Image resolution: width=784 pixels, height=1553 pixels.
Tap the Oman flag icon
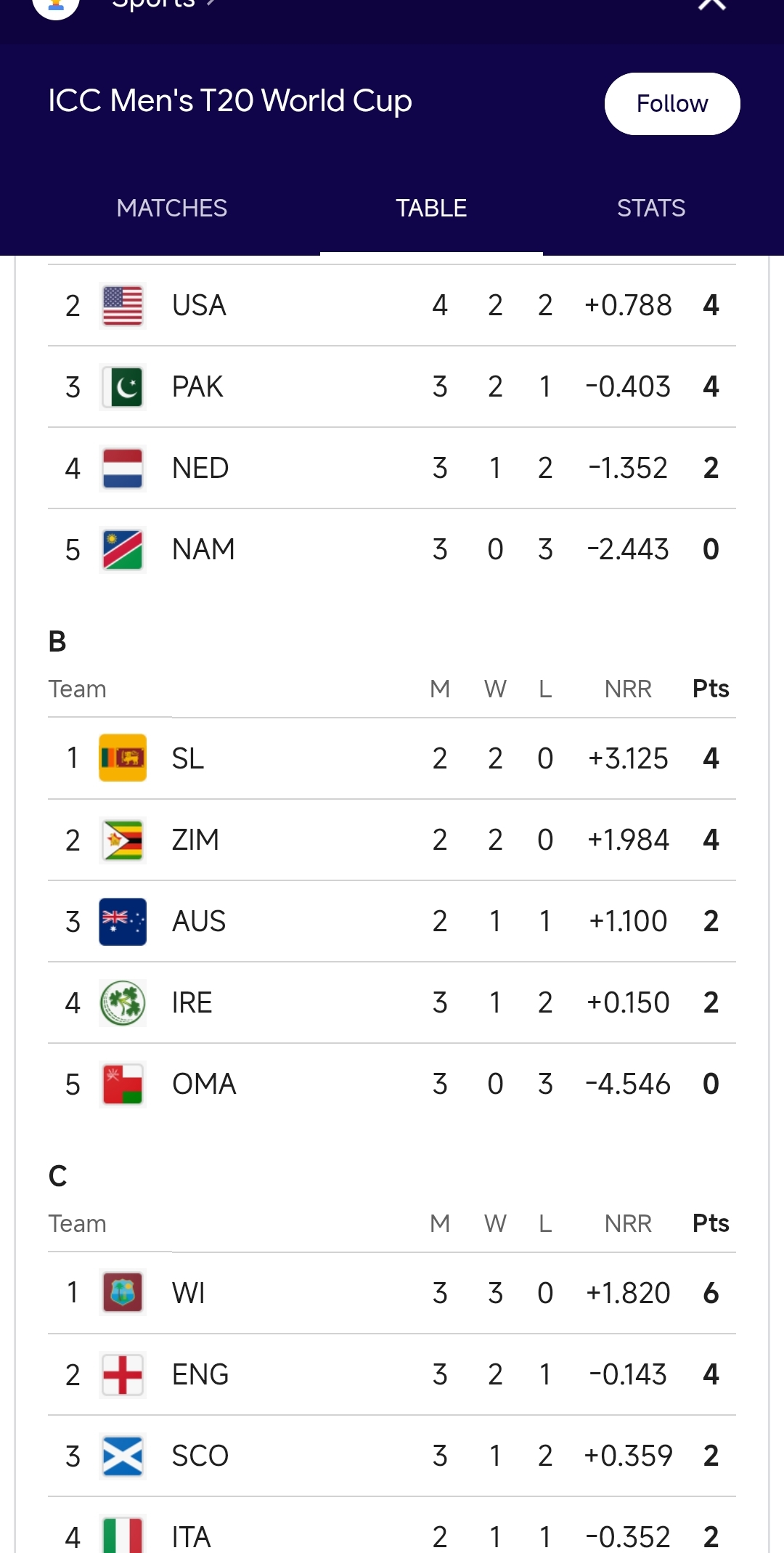(x=123, y=1084)
